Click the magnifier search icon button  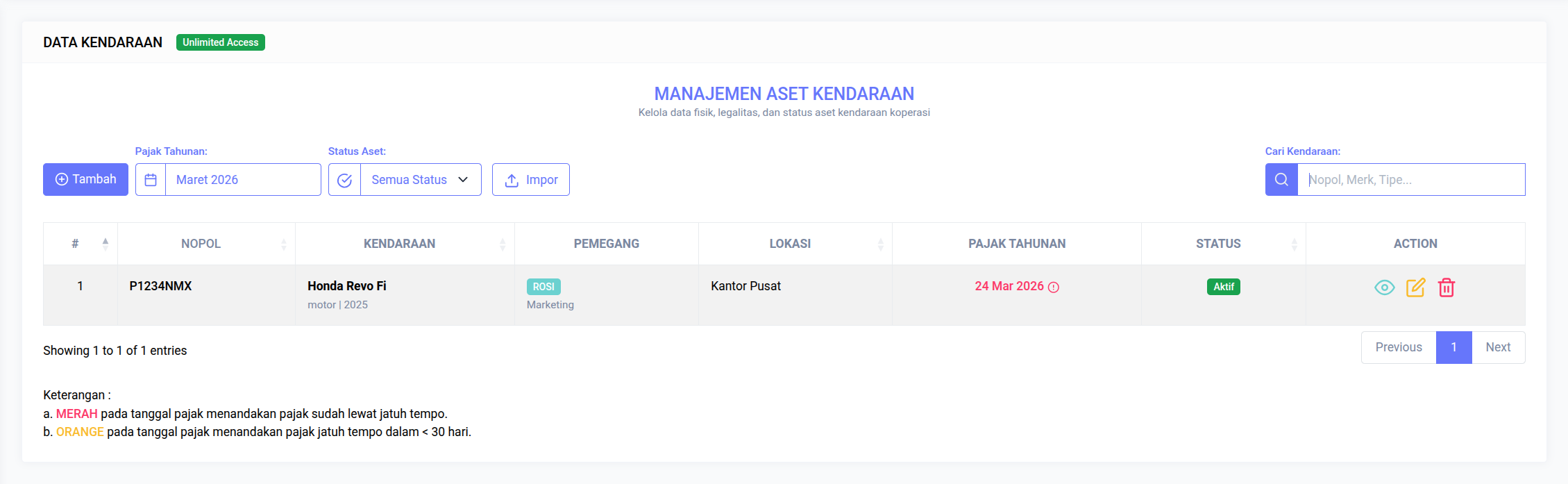(x=1281, y=180)
